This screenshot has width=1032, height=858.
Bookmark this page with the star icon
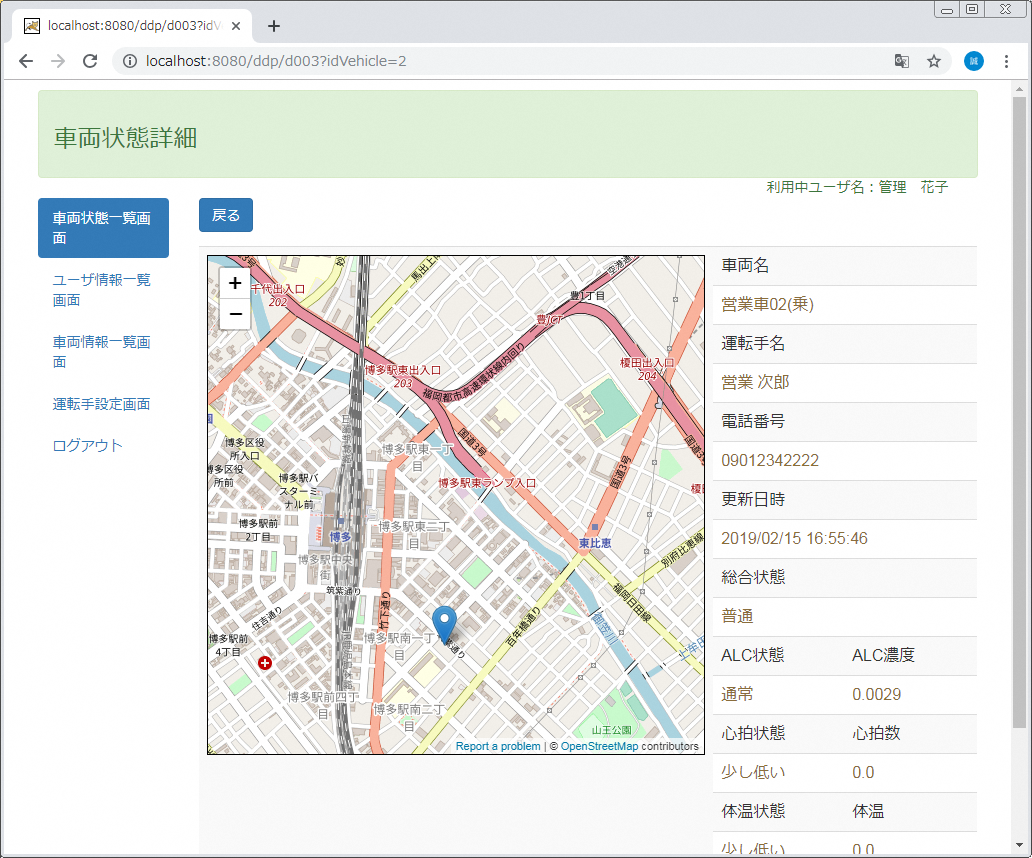pyautogui.click(x=934, y=61)
